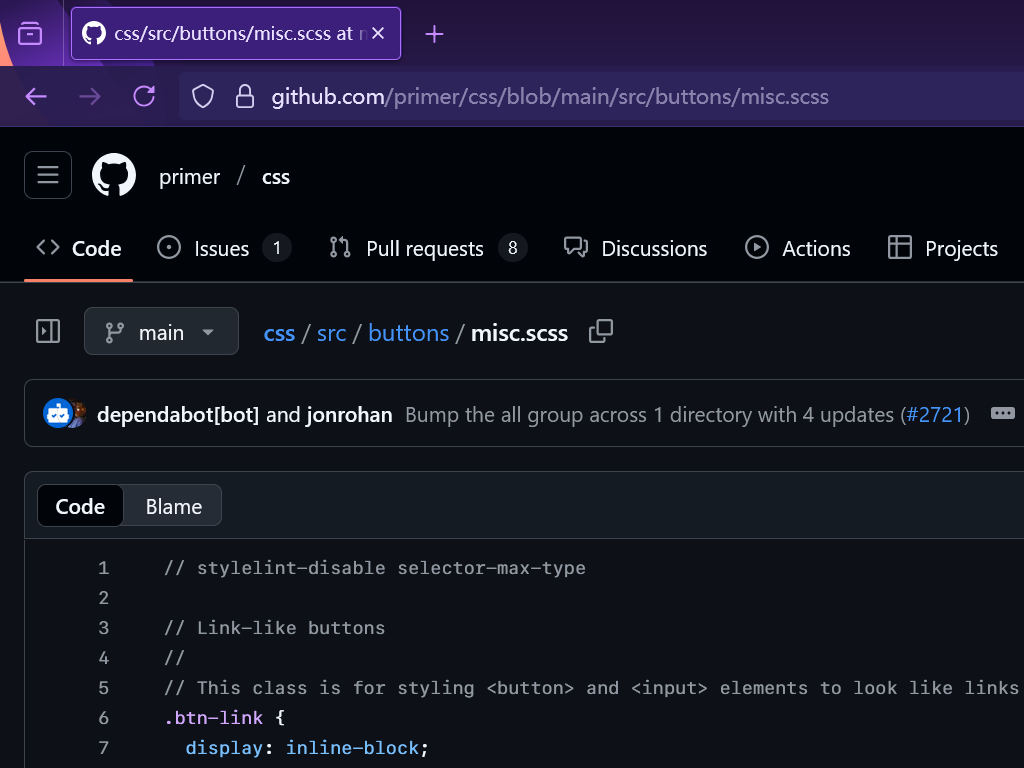Open the tracking protection shield icon

click(x=203, y=96)
